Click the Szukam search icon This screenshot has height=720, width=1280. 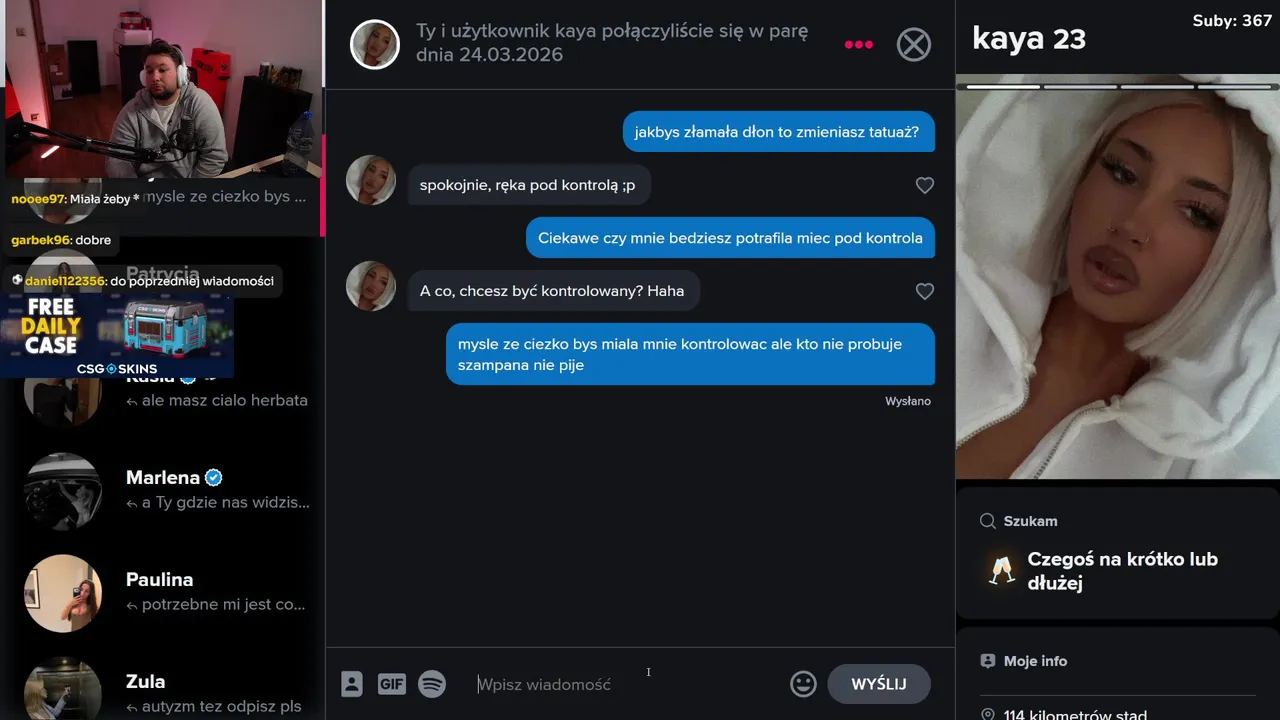point(988,521)
